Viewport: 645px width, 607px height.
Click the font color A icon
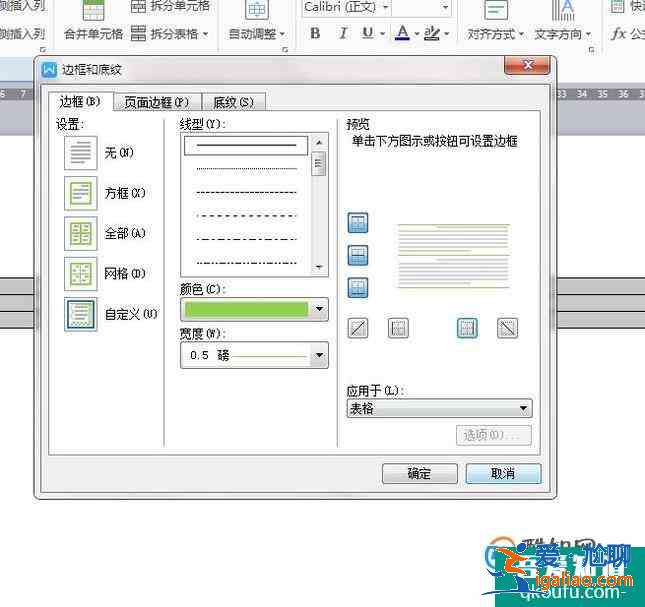pos(402,33)
